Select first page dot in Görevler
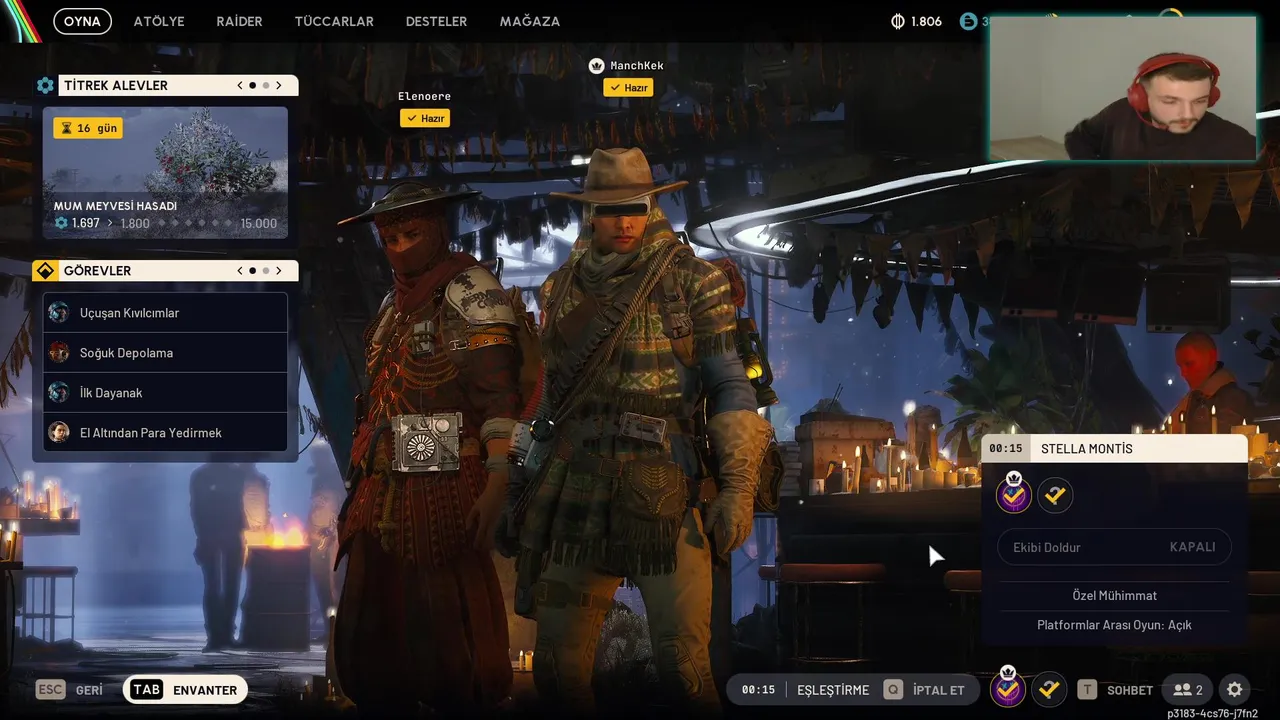 pos(252,271)
